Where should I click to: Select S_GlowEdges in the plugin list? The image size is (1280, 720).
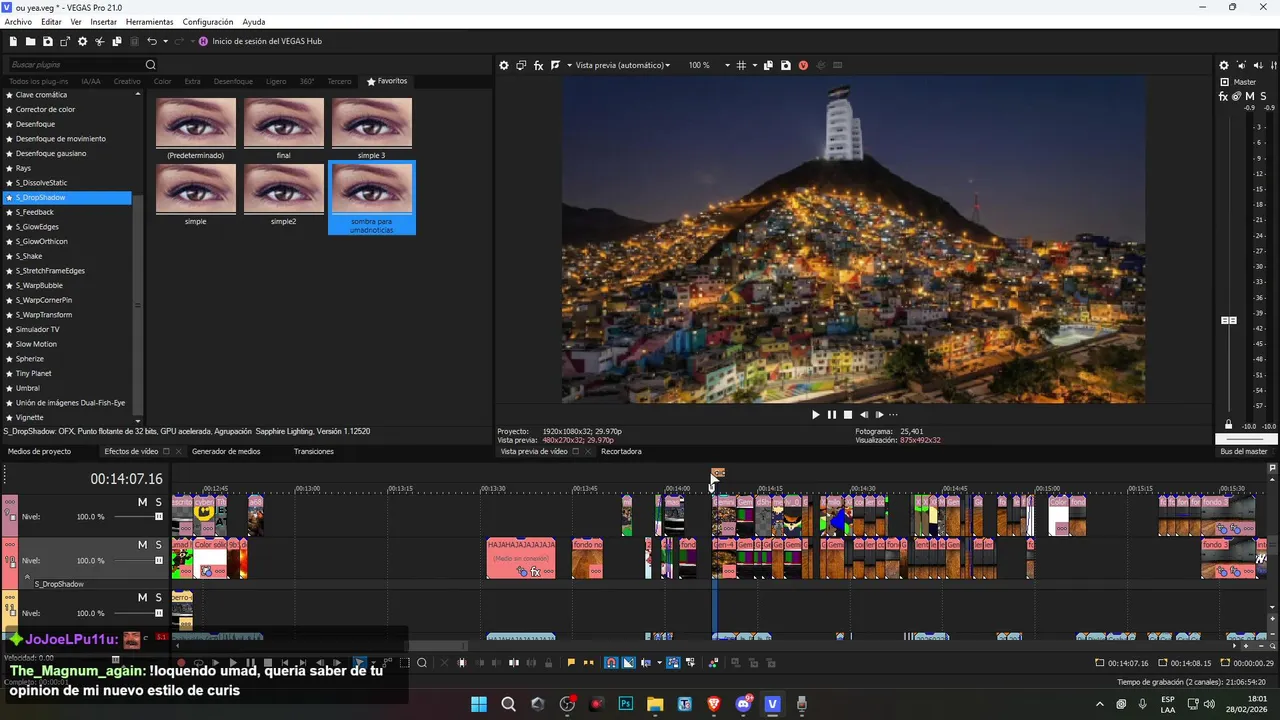pos(39,227)
